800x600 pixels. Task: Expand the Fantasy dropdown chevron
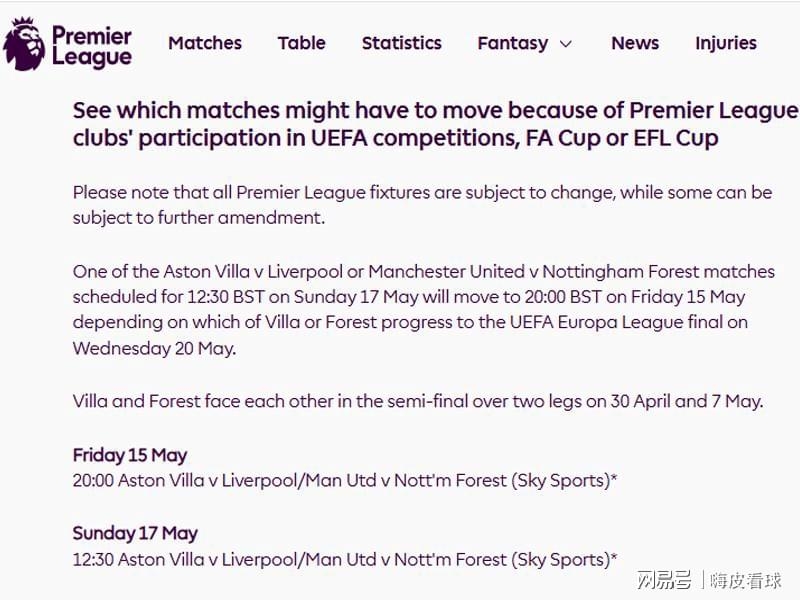566,44
